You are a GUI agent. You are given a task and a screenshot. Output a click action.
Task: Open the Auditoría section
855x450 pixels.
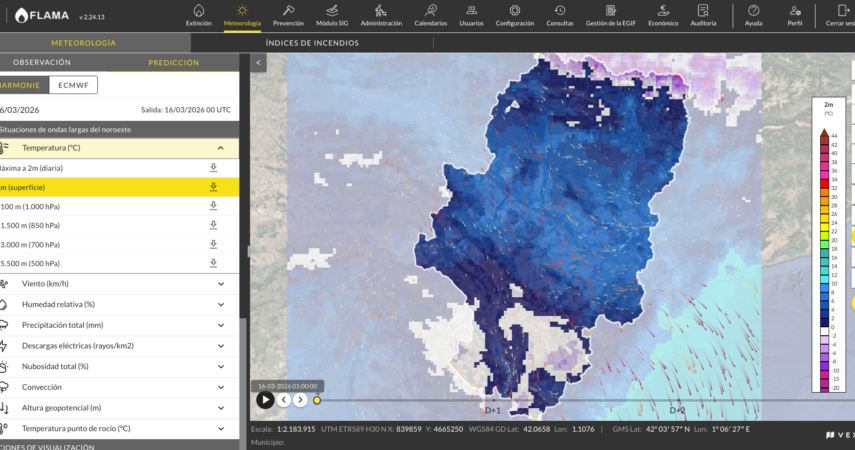[x=703, y=15]
